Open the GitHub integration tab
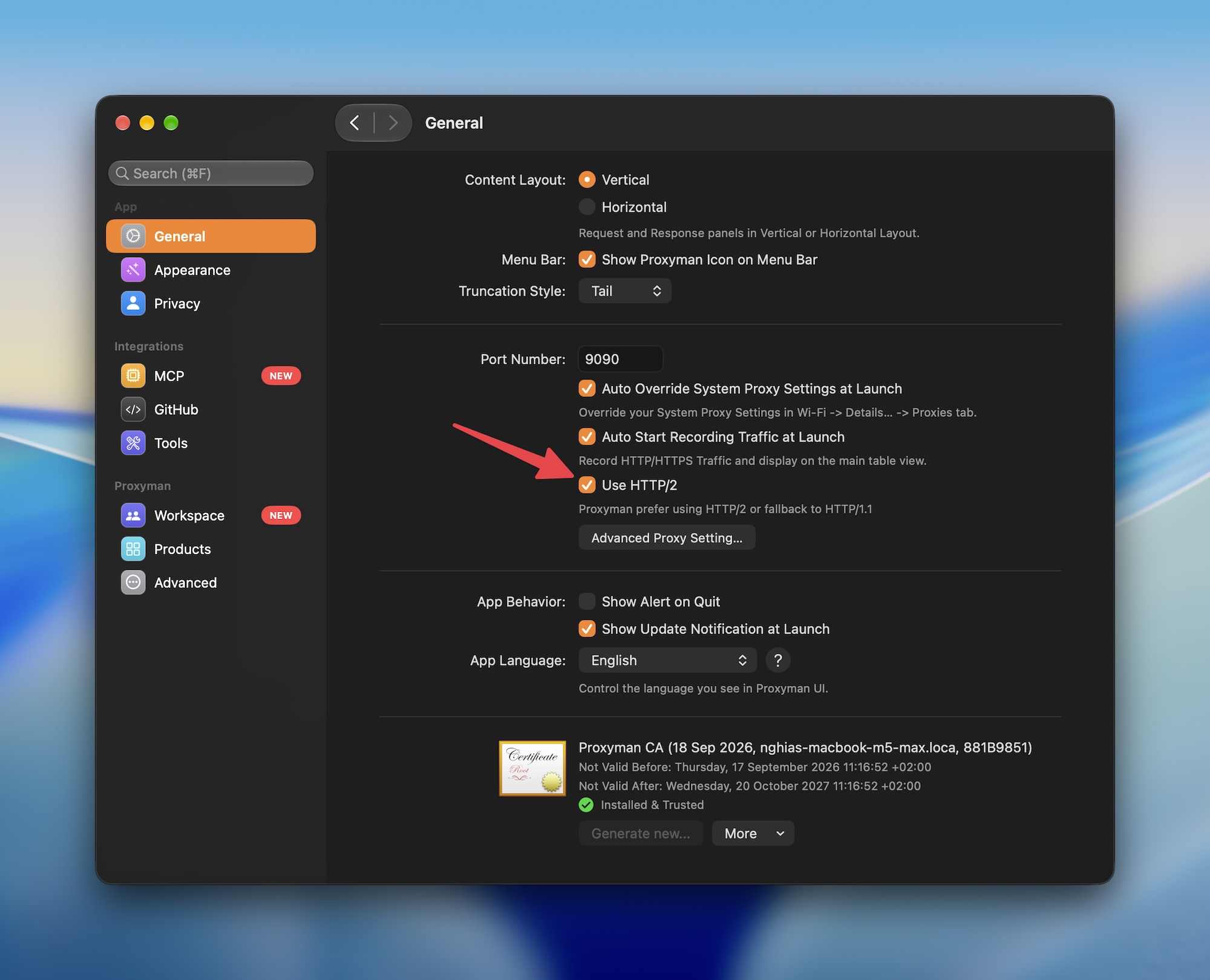Screen dimensions: 1210x980 click(211, 410)
